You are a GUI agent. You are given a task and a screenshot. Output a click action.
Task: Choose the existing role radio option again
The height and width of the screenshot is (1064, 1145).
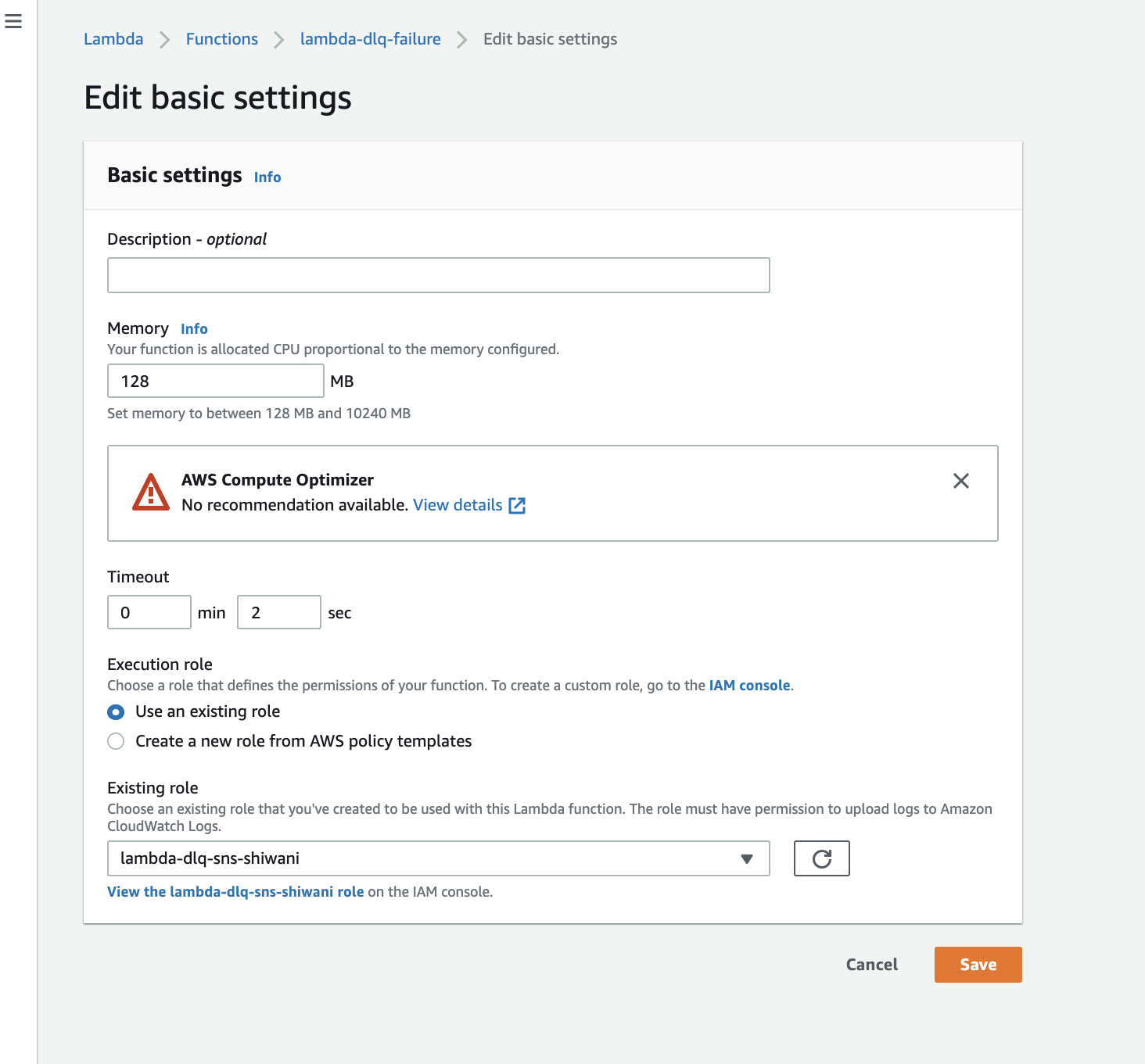tap(115, 711)
